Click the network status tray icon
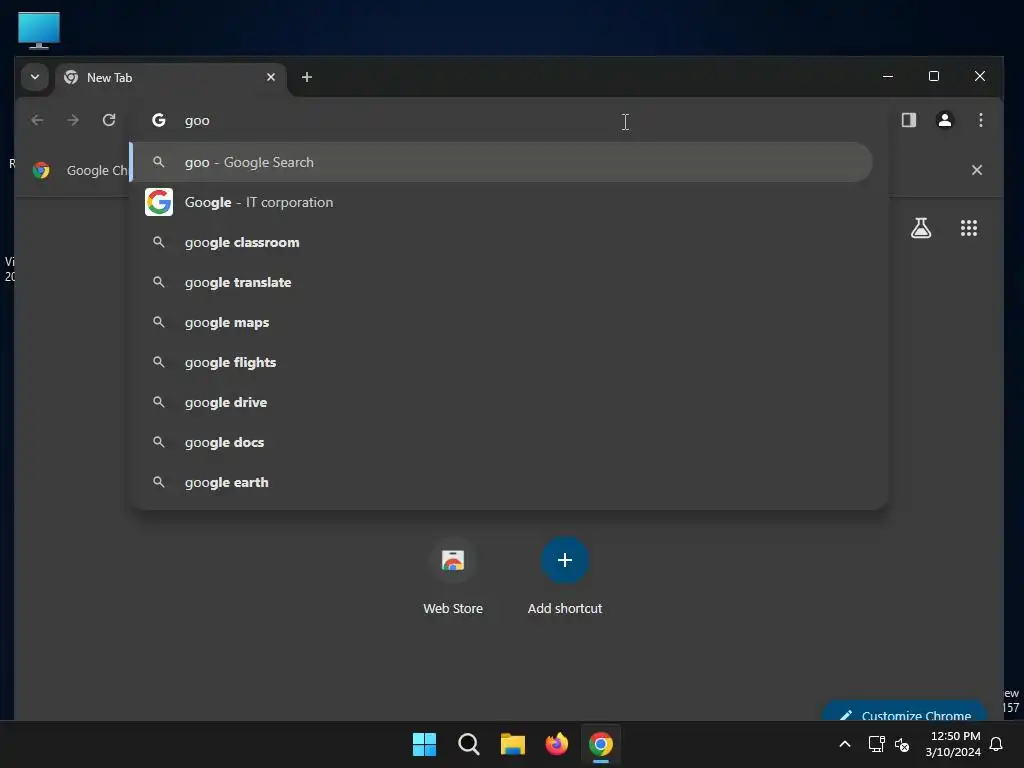 point(876,744)
